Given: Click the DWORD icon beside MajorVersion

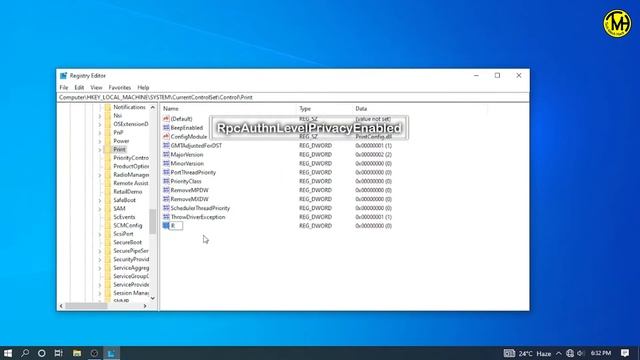Looking at the screenshot, I should (166, 154).
